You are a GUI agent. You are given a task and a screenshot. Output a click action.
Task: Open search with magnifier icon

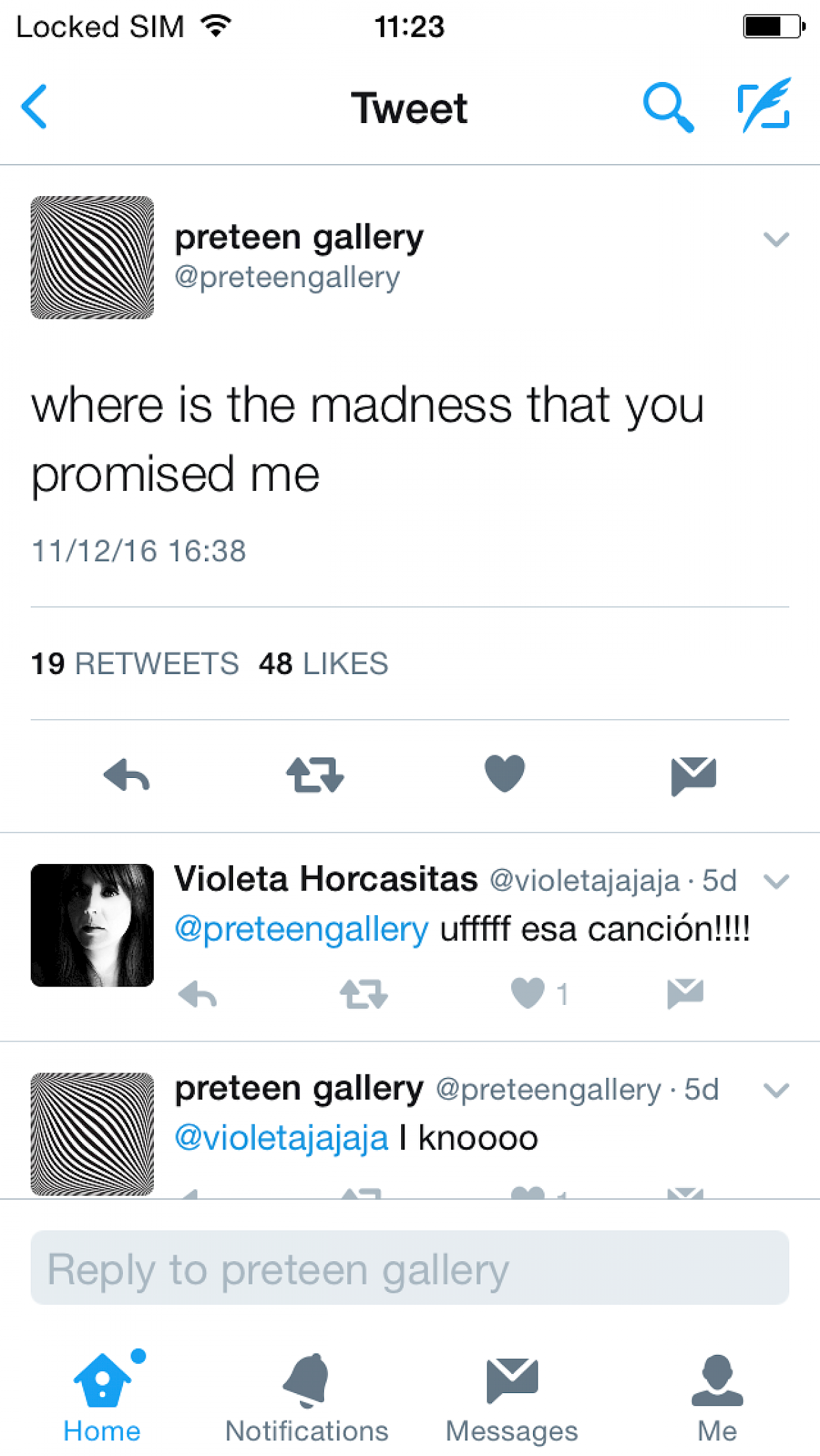pyautogui.click(x=668, y=107)
